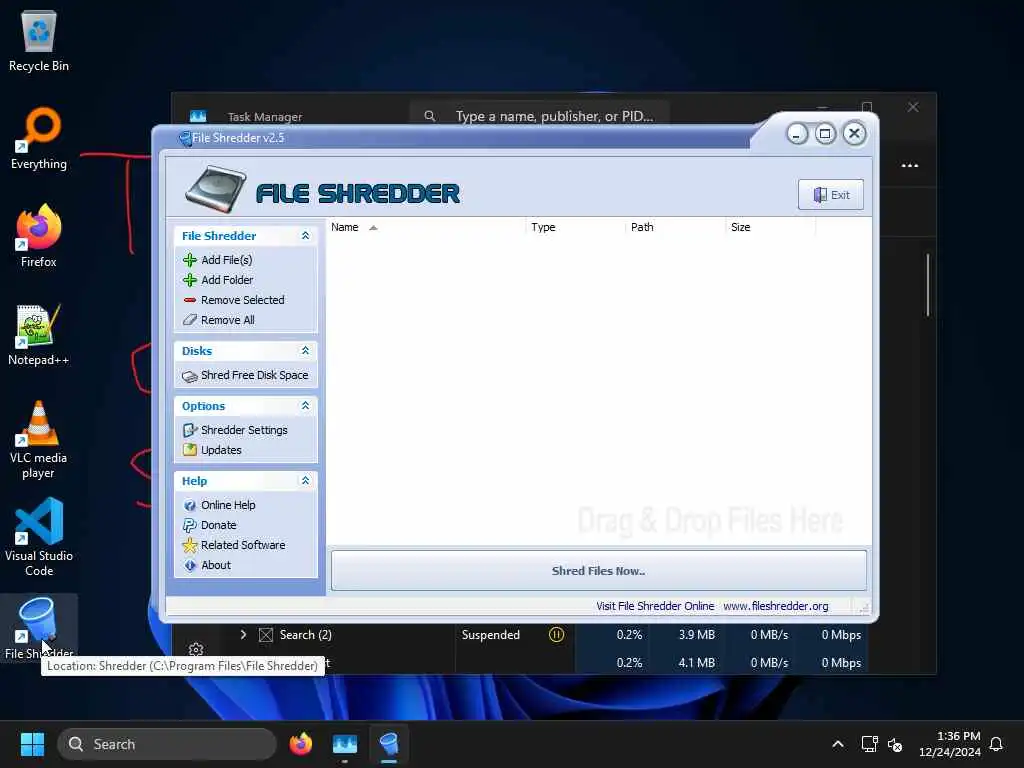Screen dimensions: 1024x768
Task: Open the Everything search desktop icon
Action: (x=39, y=138)
